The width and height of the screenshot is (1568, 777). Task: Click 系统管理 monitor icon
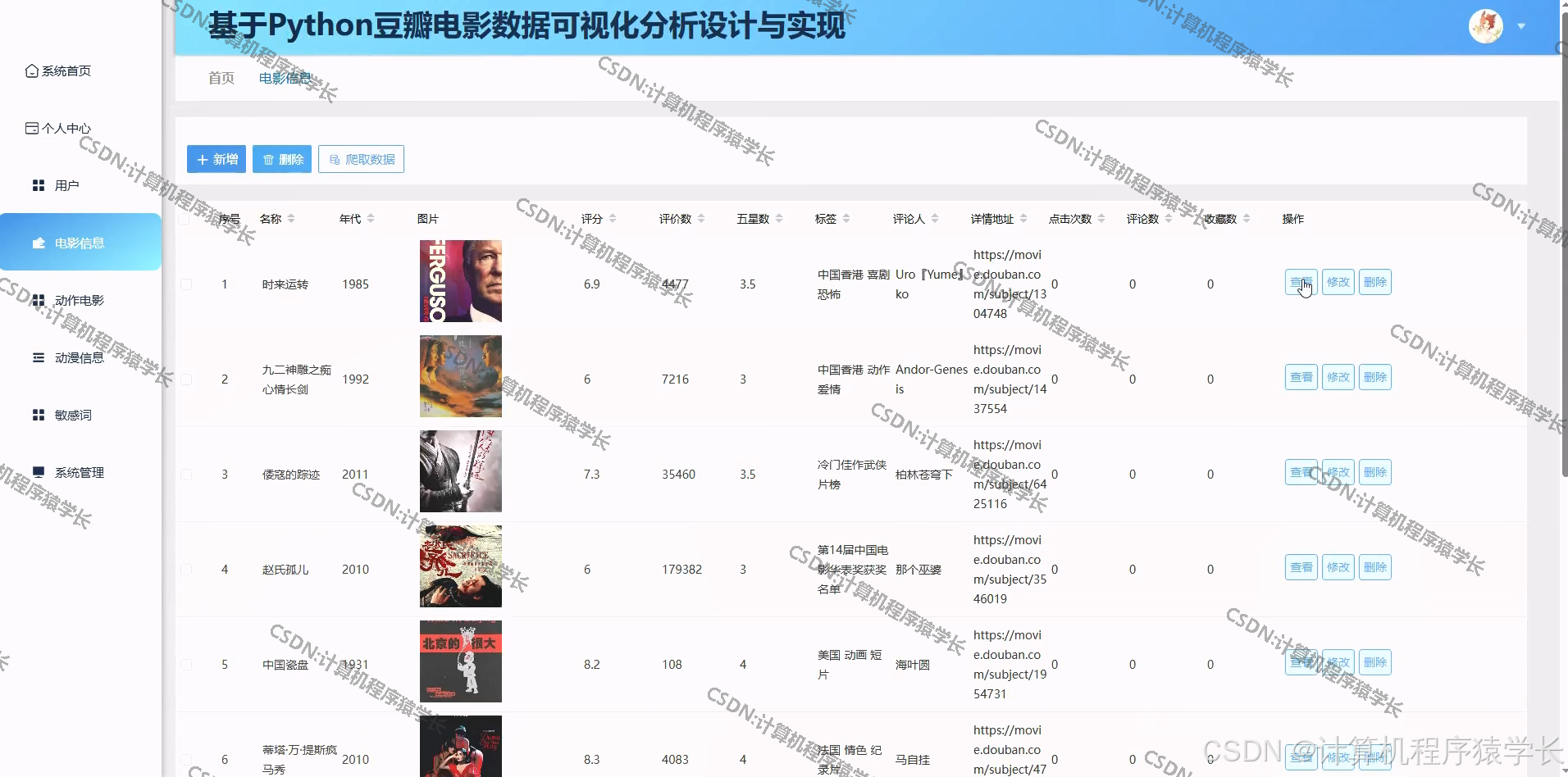coord(39,473)
